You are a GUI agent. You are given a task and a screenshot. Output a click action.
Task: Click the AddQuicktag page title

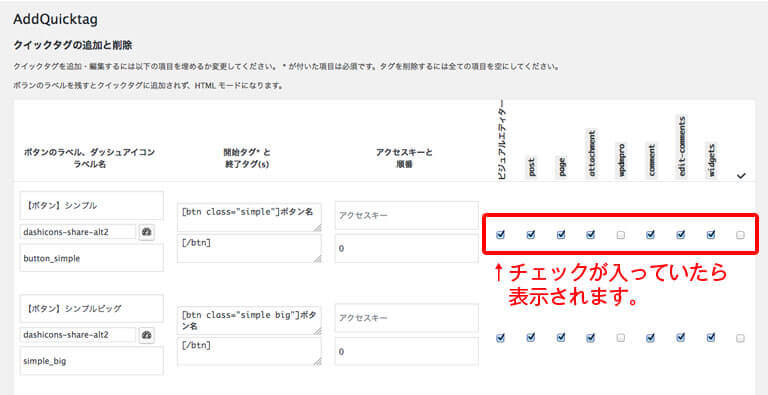[x=56, y=20]
